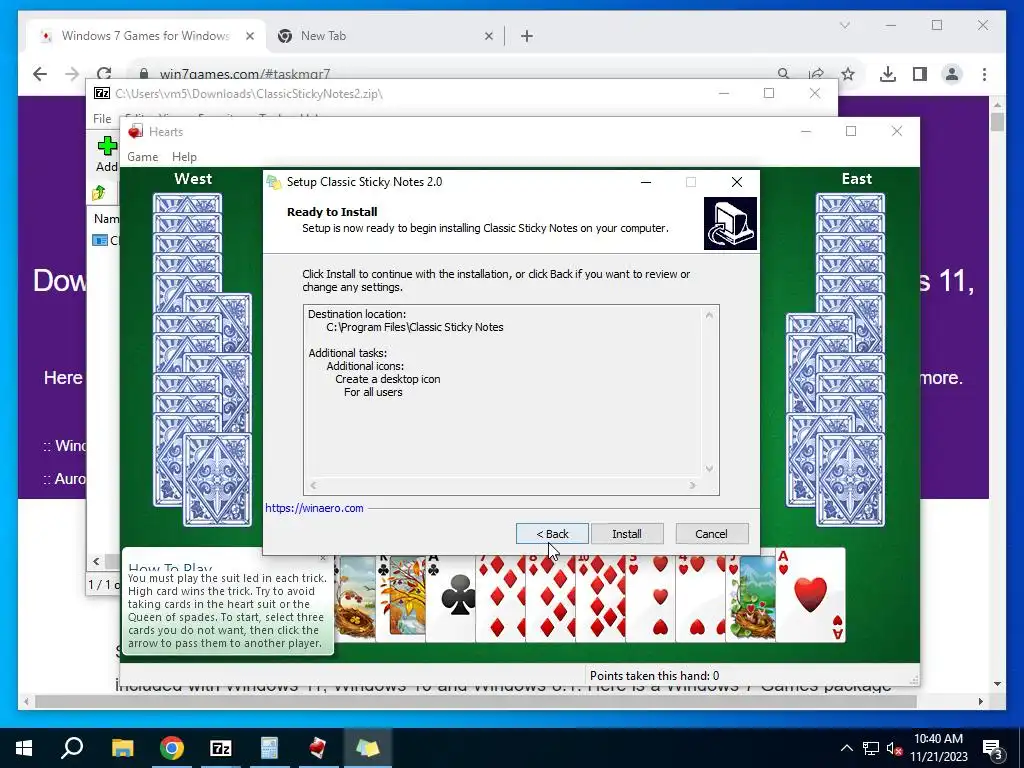Open Calculator from taskbar
This screenshot has height=768, width=1024.
point(269,748)
